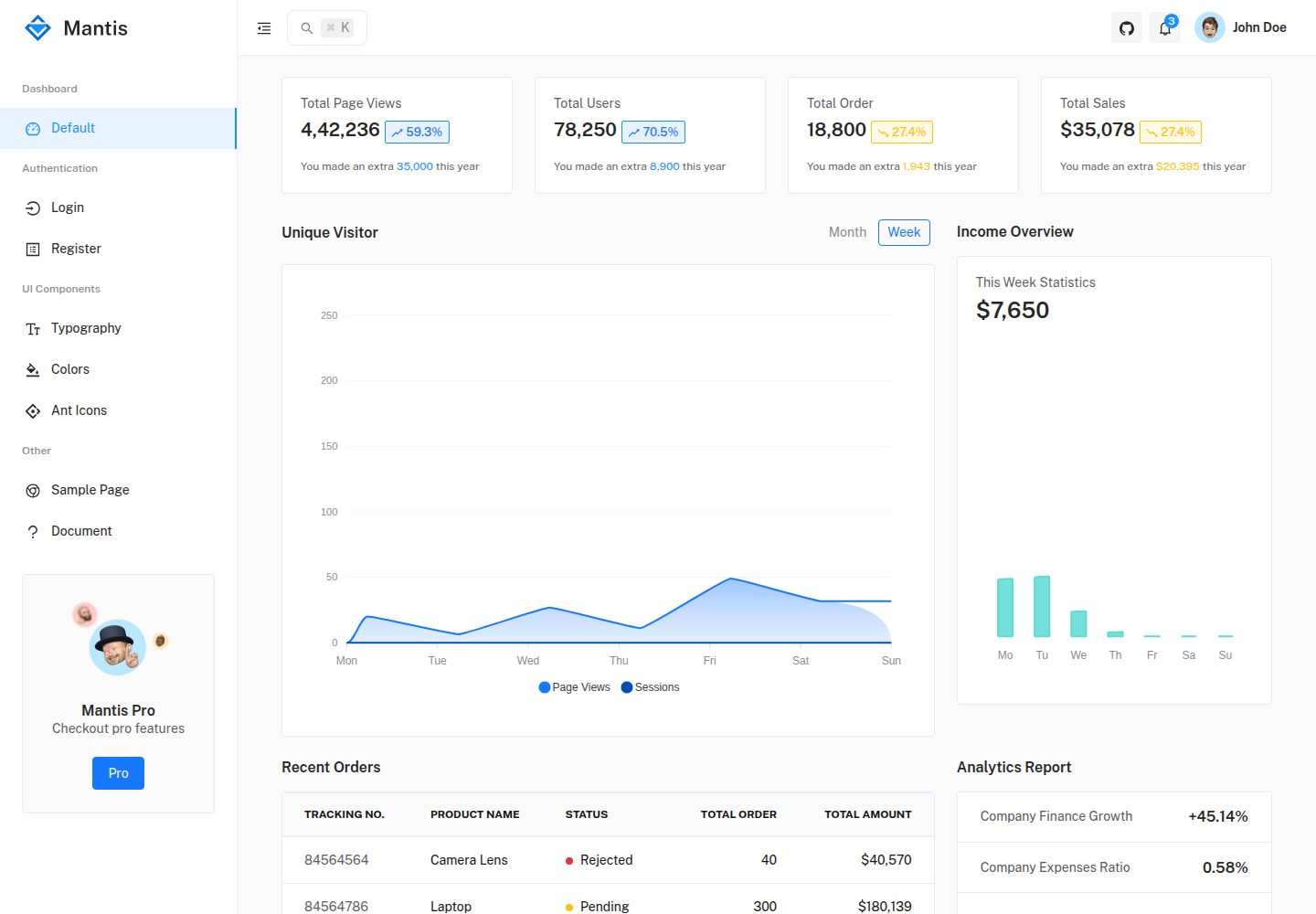Click the Total Order 27.4% chip
Image resolution: width=1316 pixels, height=914 pixels.
tap(902, 132)
